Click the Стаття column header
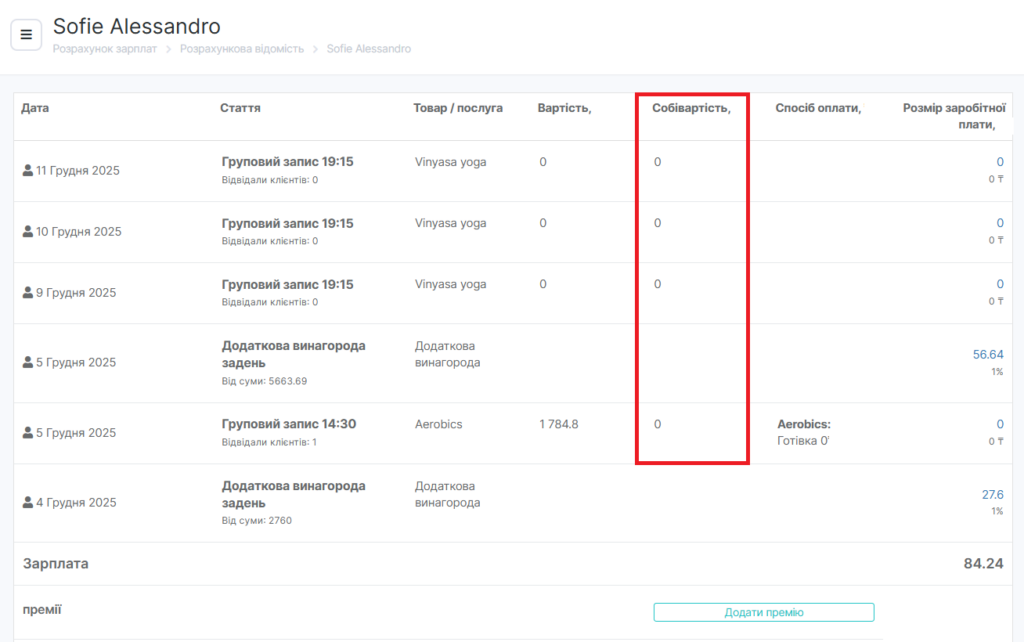This screenshot has width=1024, height=642. [x=240, y=108]
